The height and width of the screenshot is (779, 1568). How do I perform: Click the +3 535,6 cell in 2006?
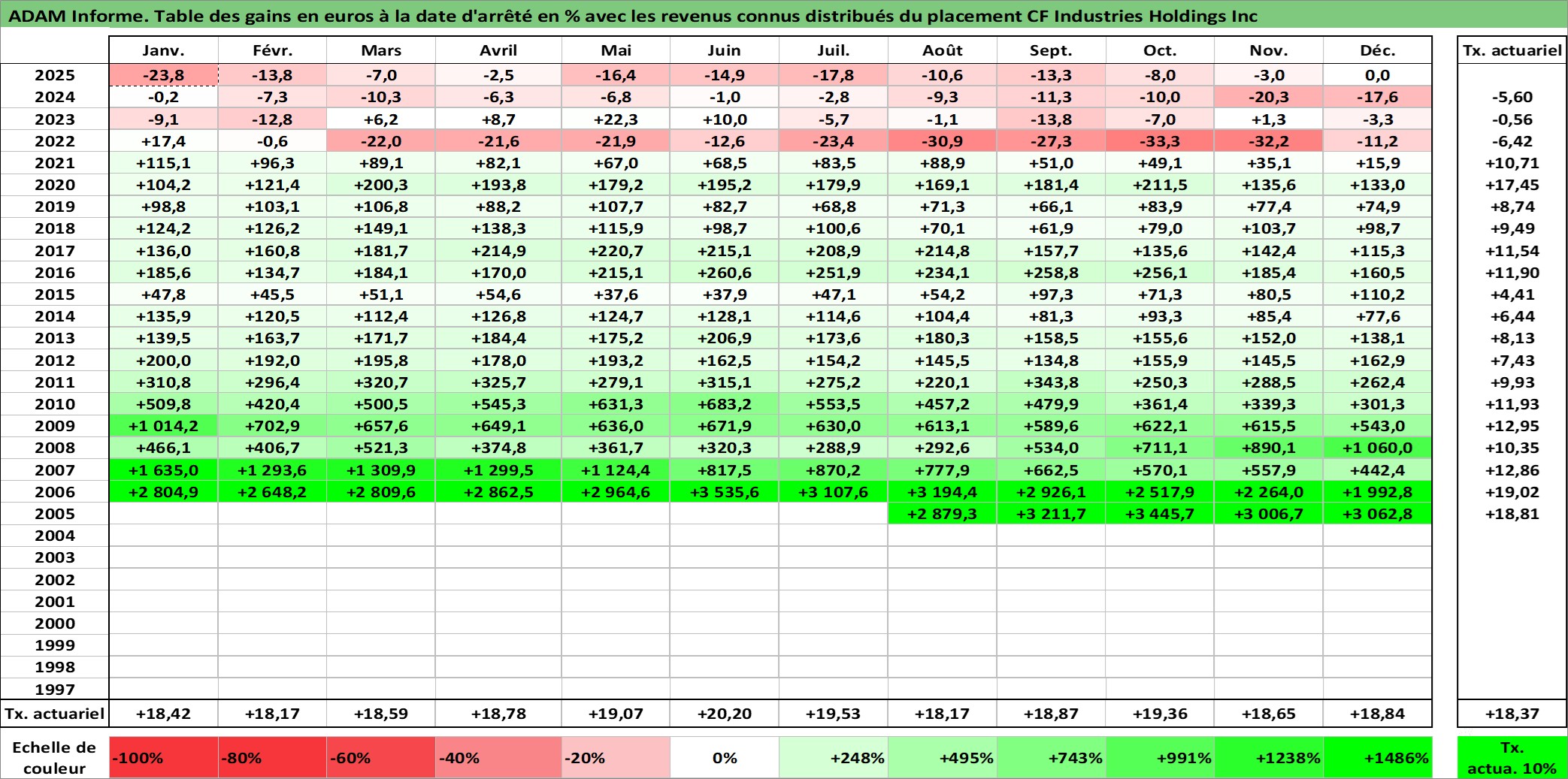pyautogui.click(x=725, y=492)
